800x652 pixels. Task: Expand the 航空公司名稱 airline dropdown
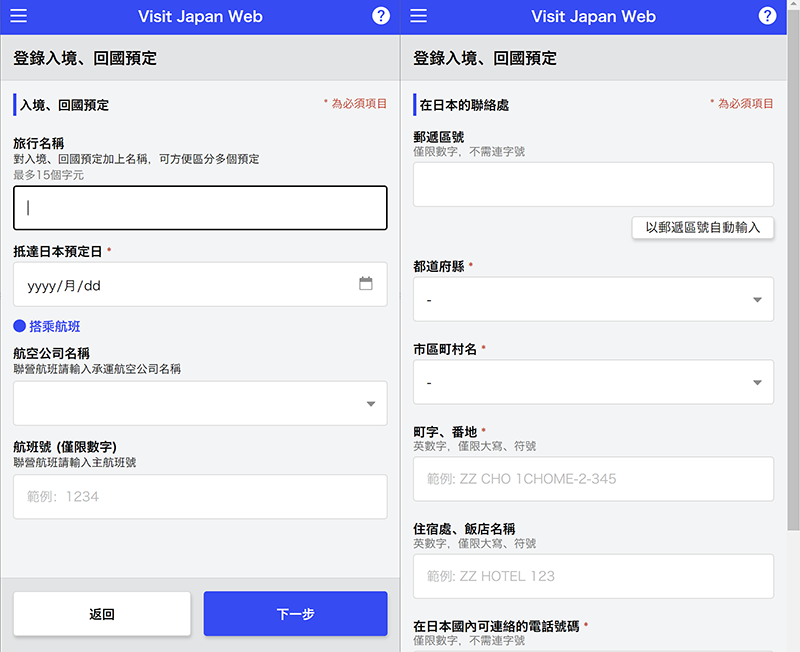point(200,403)
